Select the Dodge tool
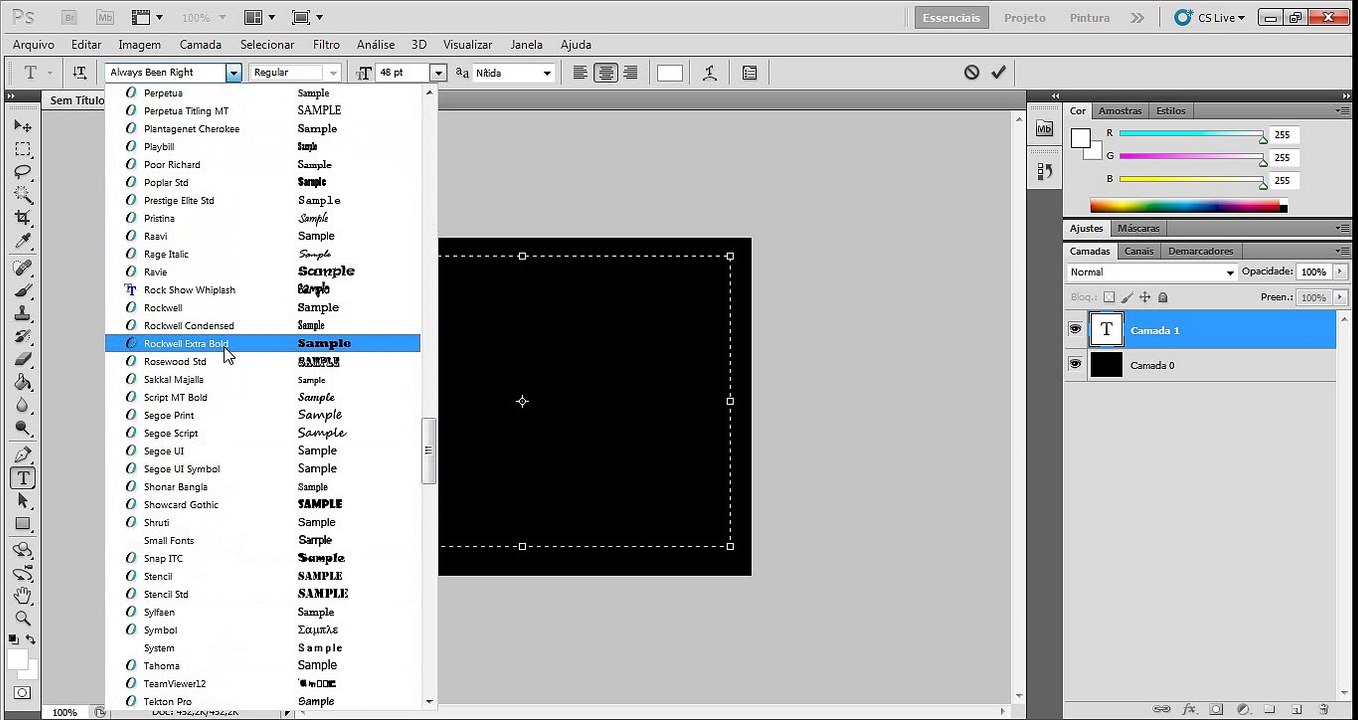The image size is (1358, 720). (22, 429)
